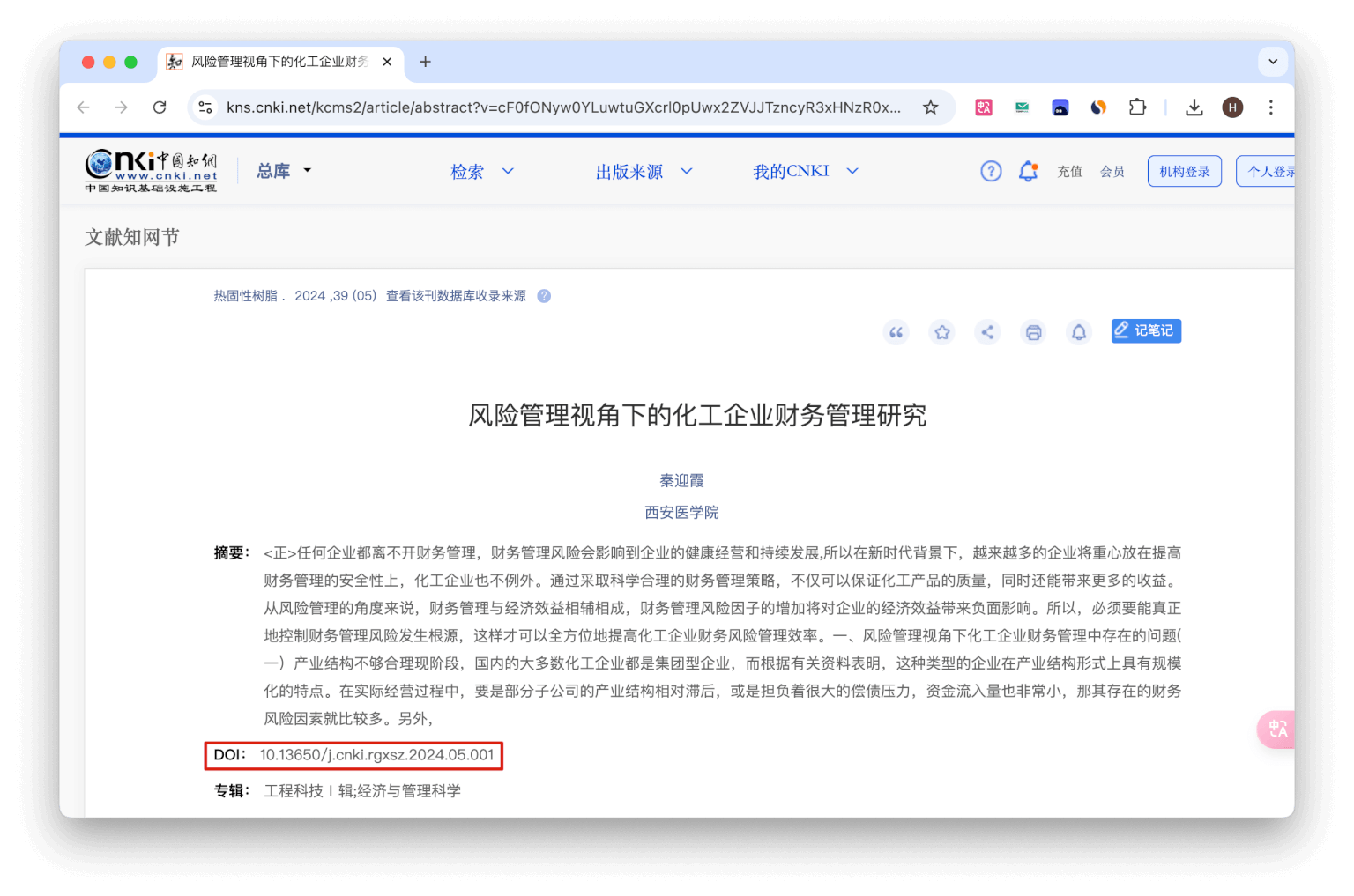The image size is (1354, 896).
Task: Click the dark blue extension icon
Action: [x=1060, y=107]
